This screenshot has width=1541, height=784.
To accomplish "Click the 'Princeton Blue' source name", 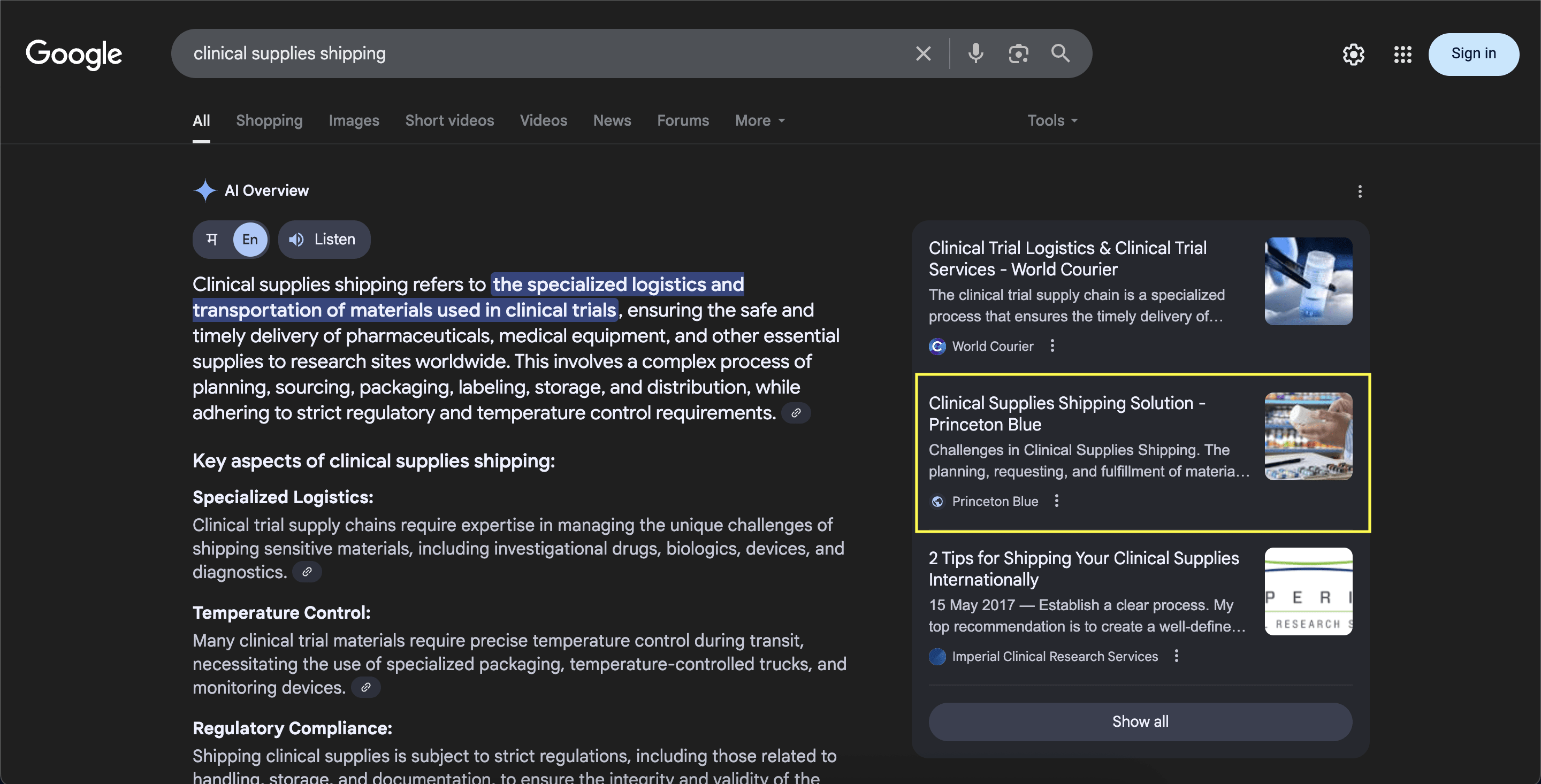I will (994, 502).
